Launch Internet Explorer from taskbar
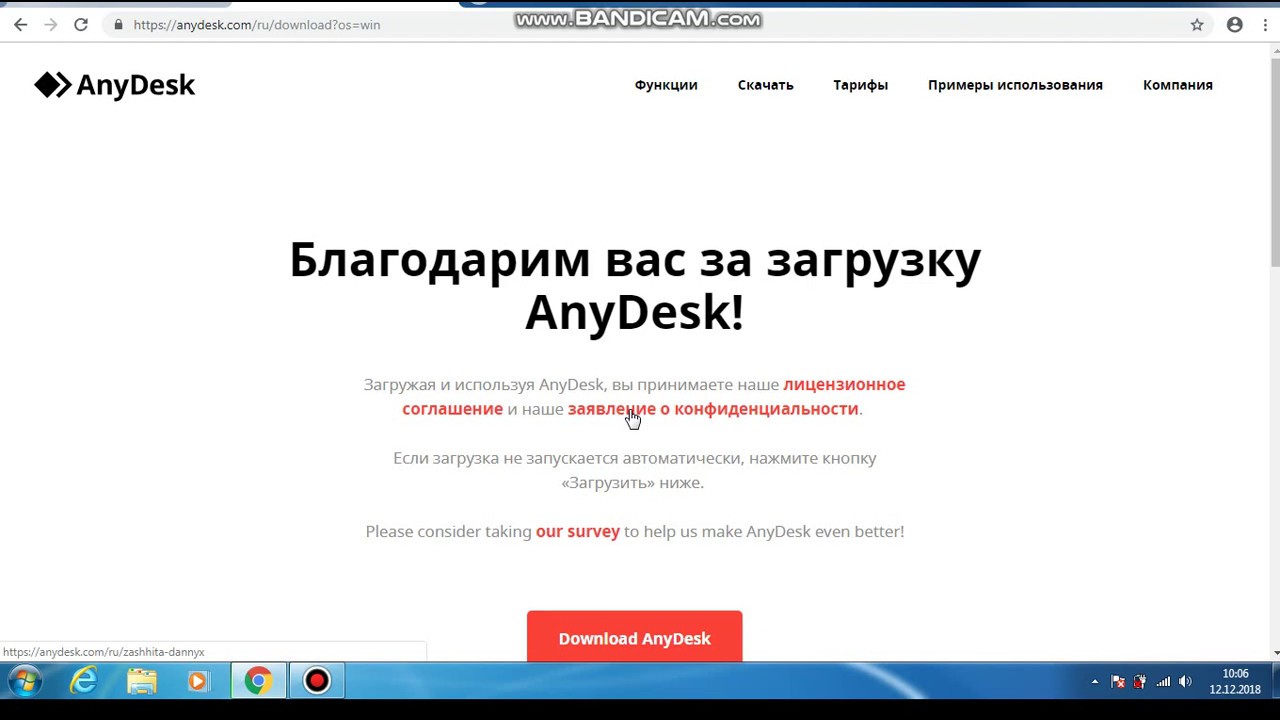 point(83,681)
